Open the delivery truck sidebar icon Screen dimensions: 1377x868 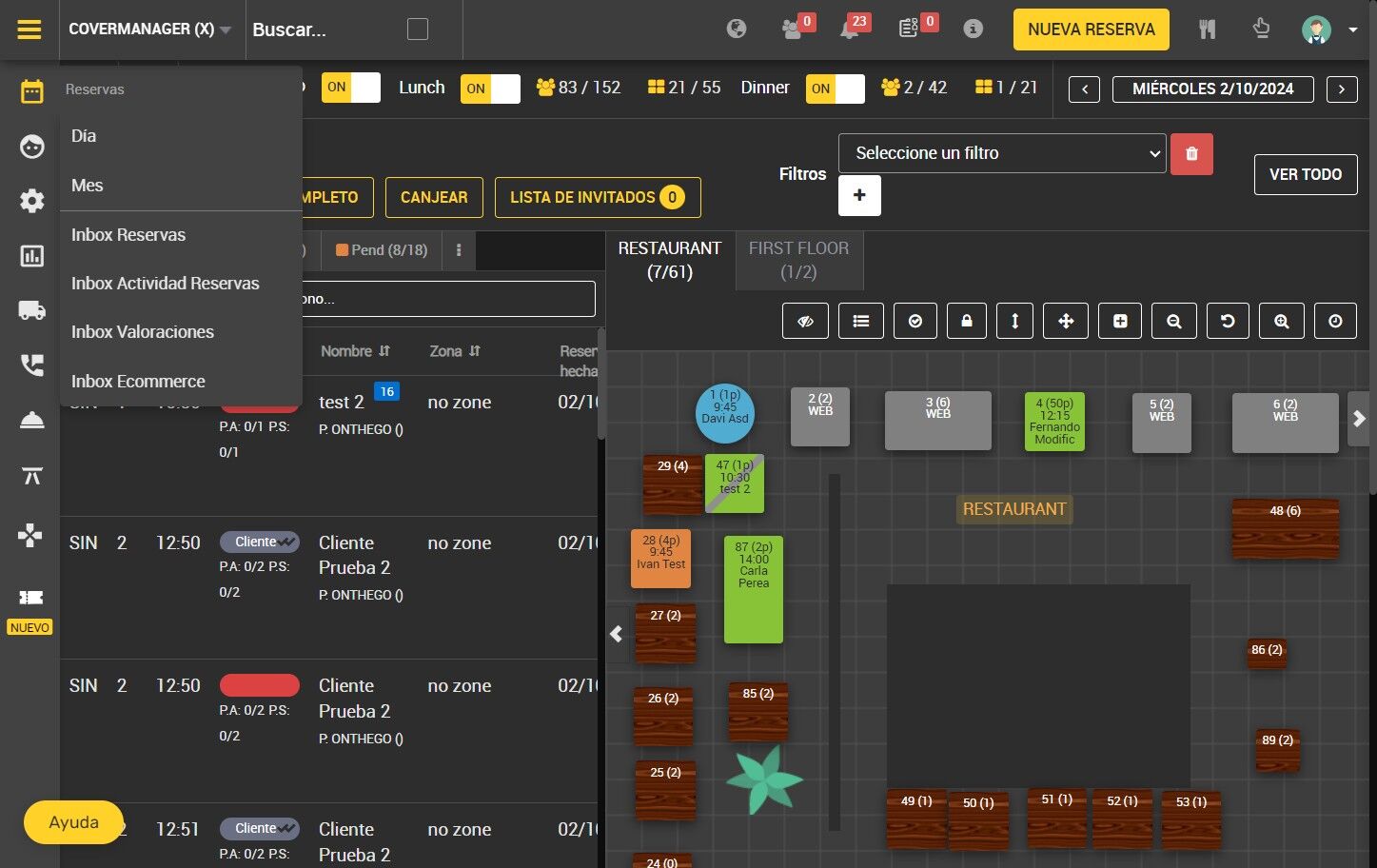[31, 309]
